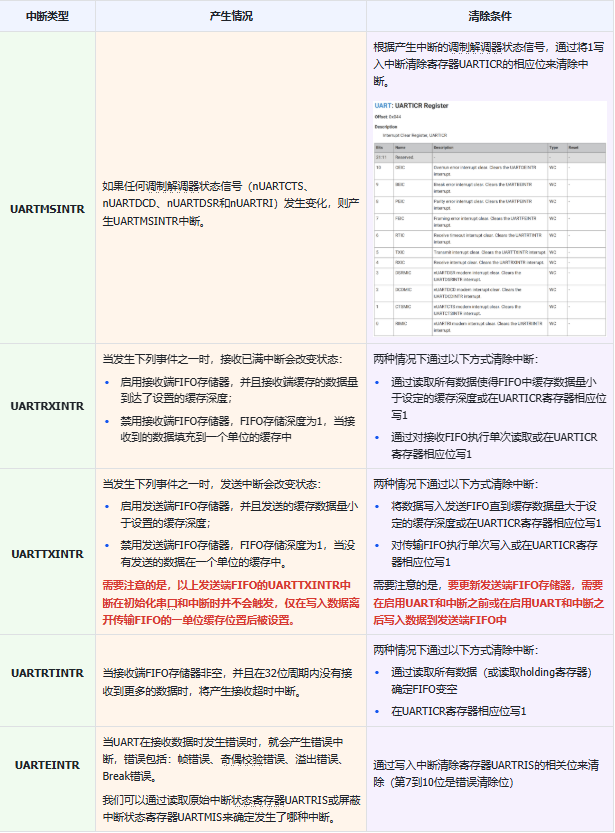
Task: Click the red UARTTXINTR warning note text
Action: pyautogui.click(x=231, y=602)
